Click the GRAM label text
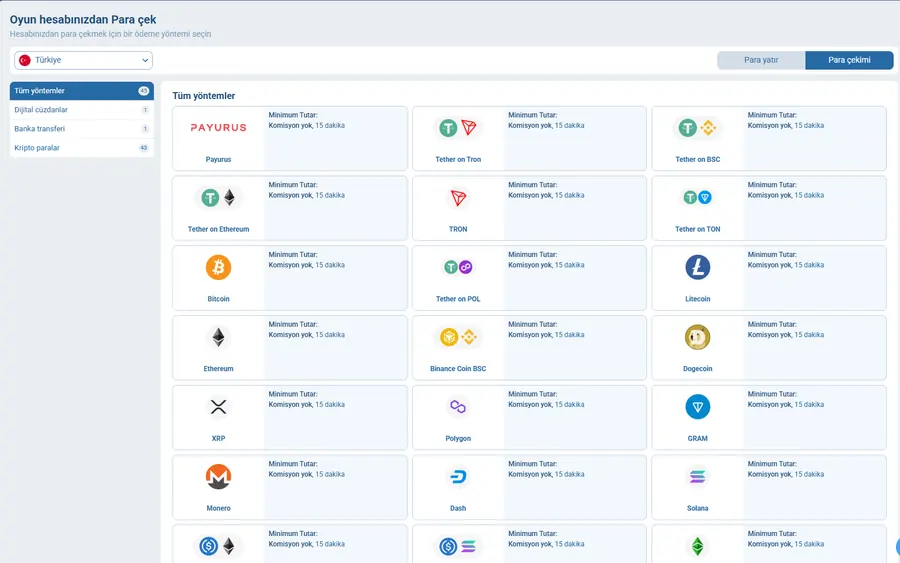This screenshot has width=900, height=563. tap(697, 438)
